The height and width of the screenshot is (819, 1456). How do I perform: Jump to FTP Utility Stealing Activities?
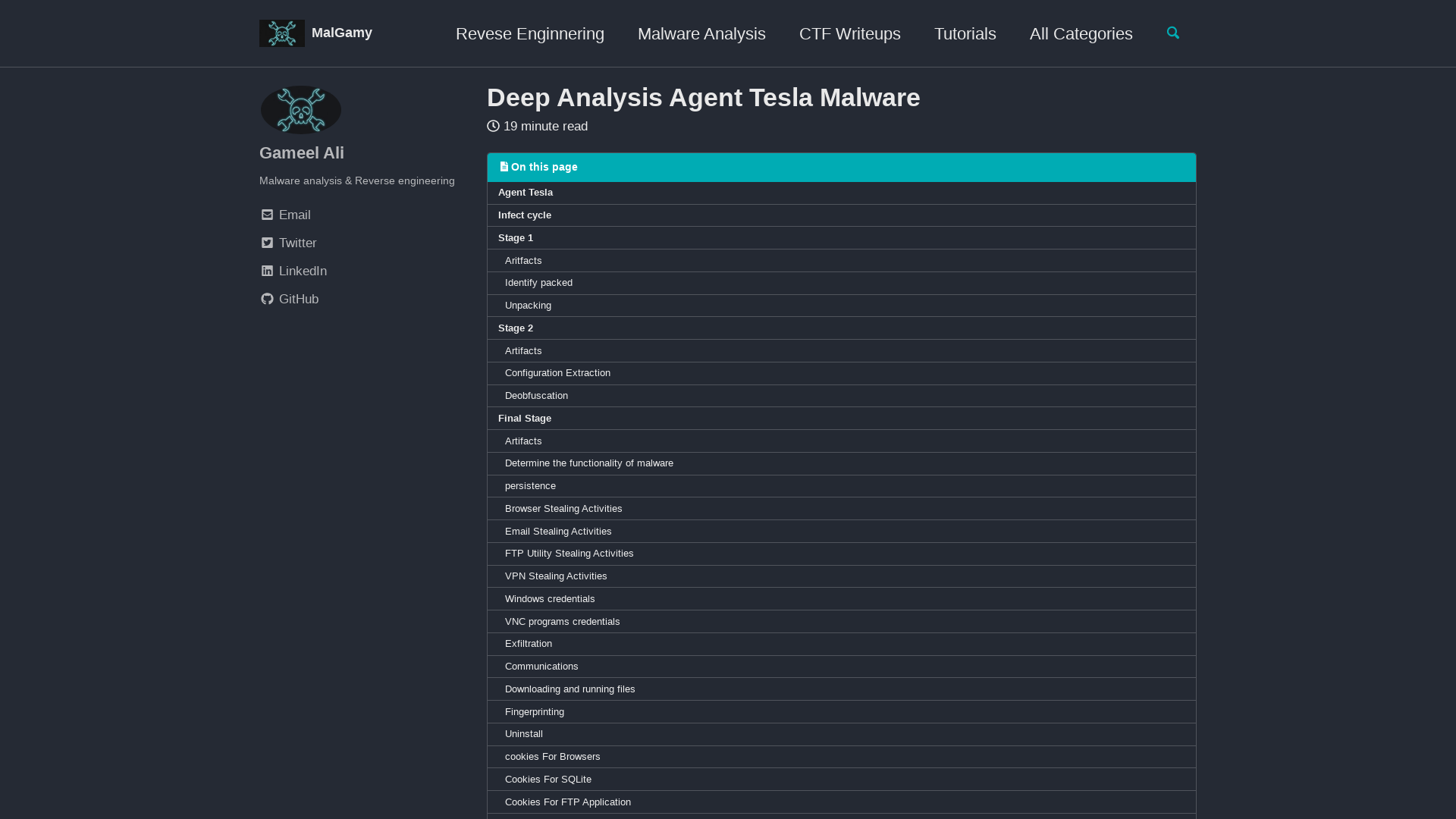[842, 554]
